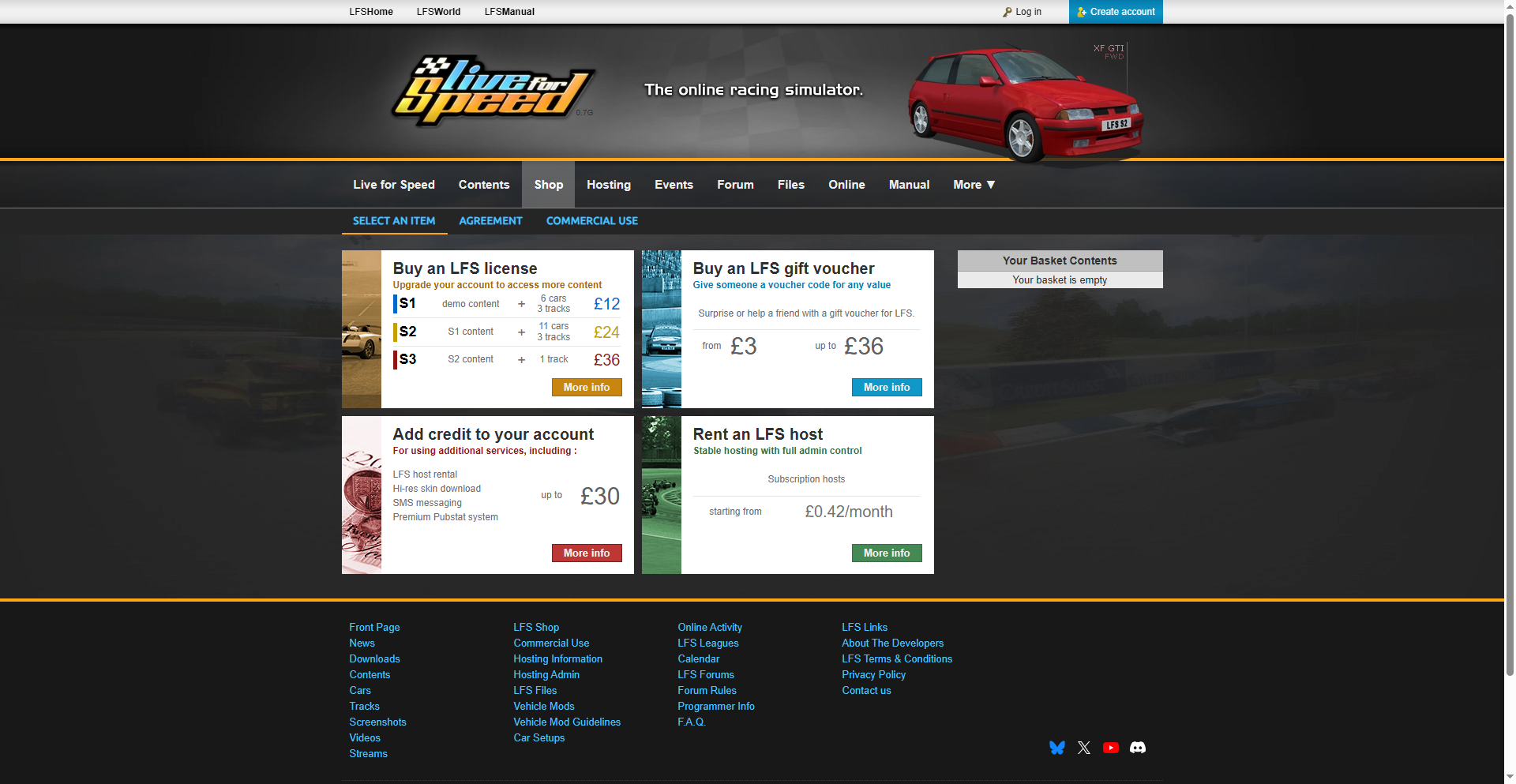Go to the Contents menu item
This screenshot has width=1516, height=784.
coord(484,185)
